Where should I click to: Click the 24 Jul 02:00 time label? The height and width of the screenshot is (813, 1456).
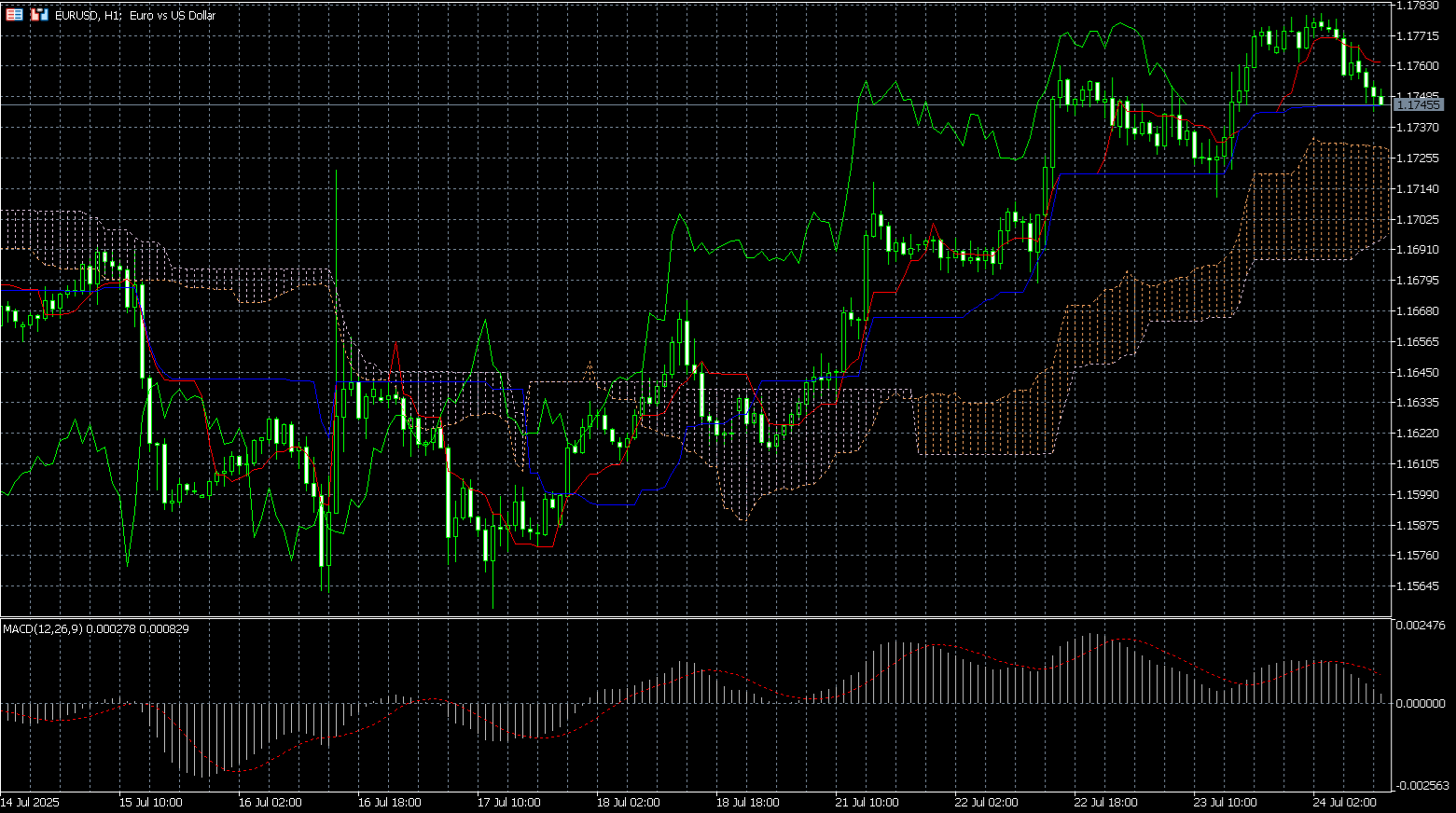point(1345,803)
